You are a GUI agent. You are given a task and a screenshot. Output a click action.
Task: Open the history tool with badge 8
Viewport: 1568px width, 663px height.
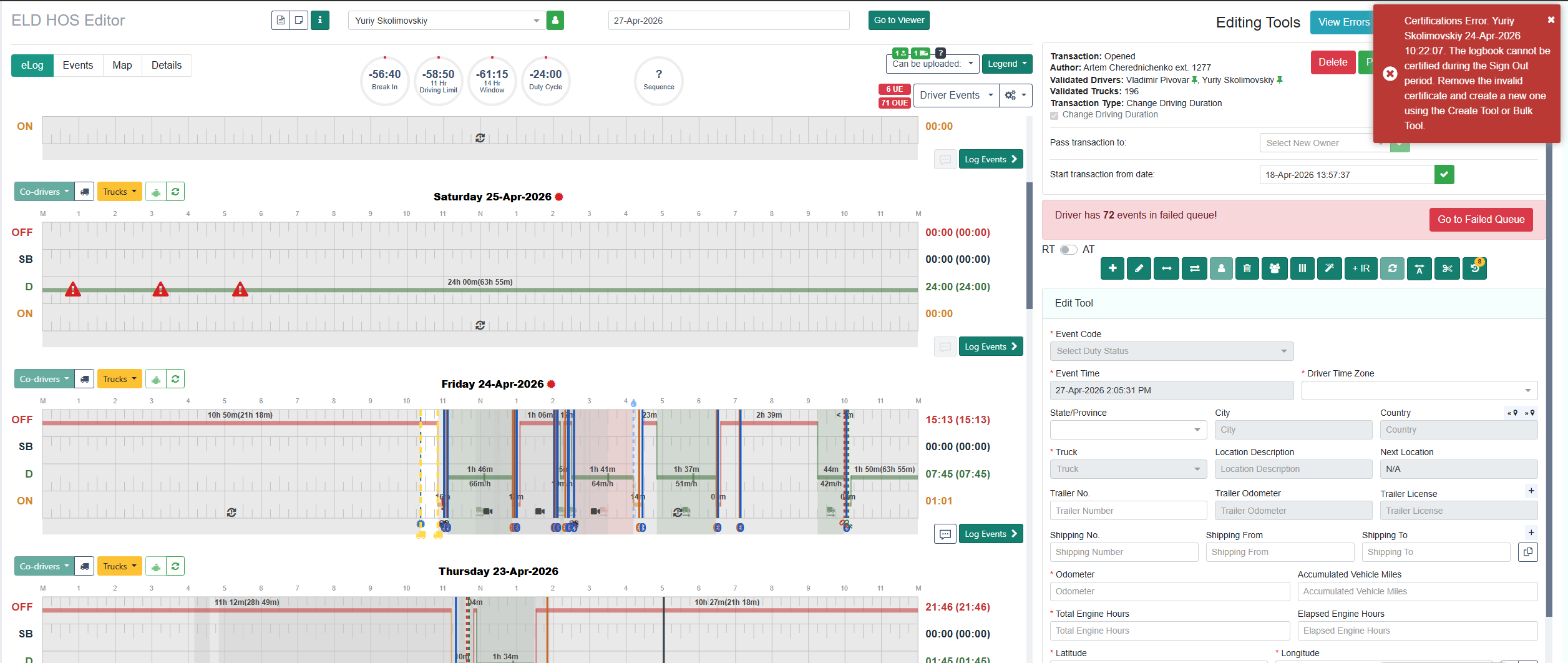point(1475,268)
